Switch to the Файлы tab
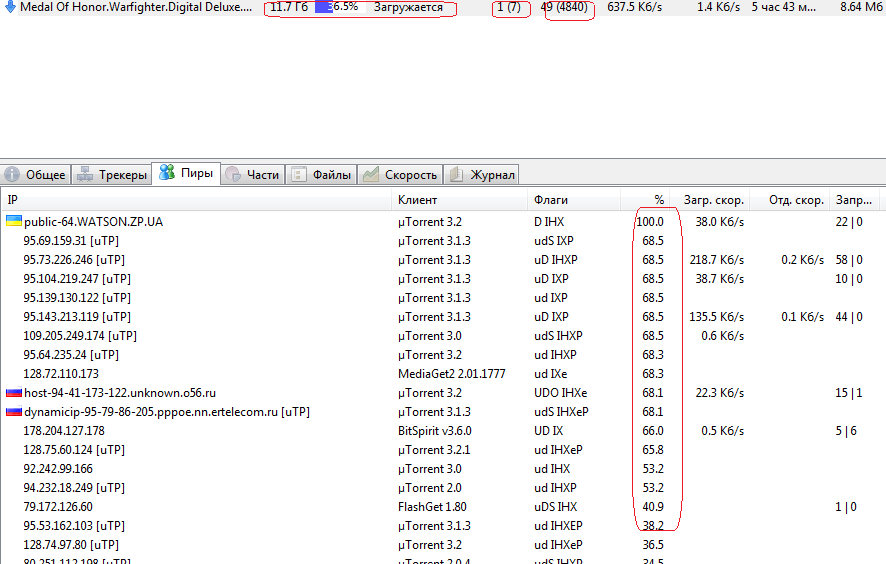886x564 pixels. tap(322, 175)
